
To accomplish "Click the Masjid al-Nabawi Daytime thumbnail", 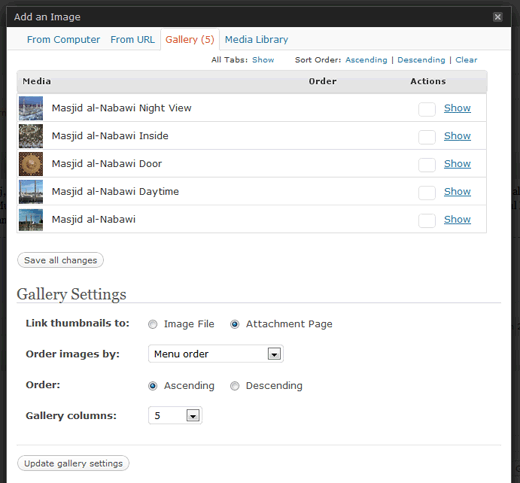I will 31,192.
